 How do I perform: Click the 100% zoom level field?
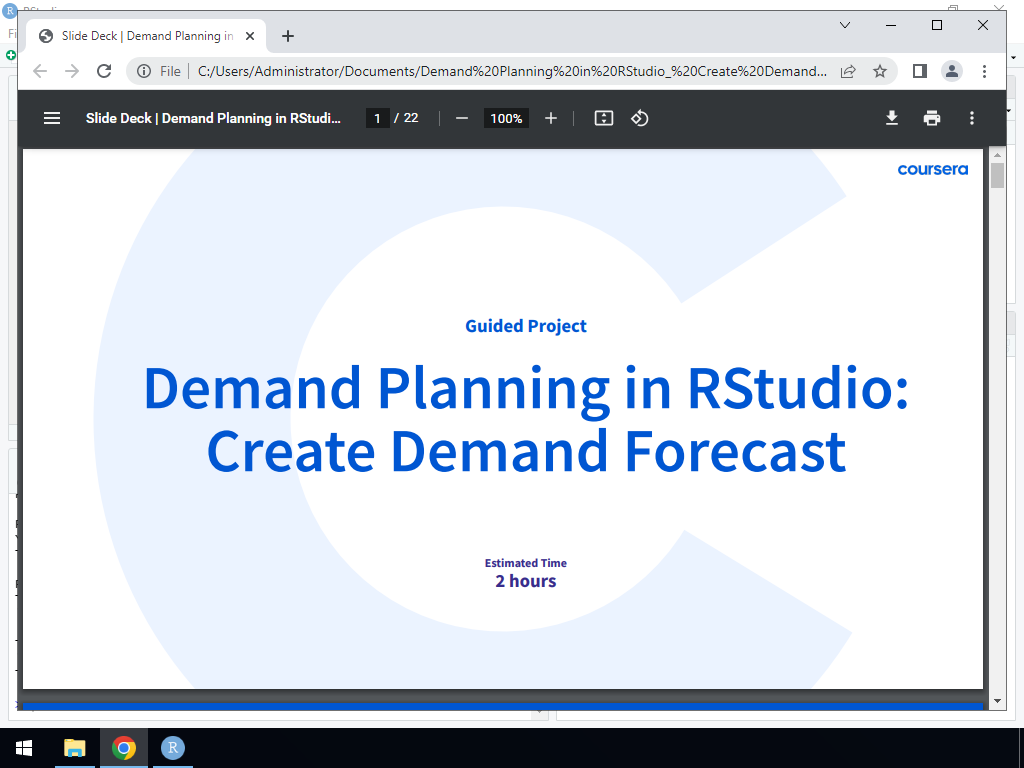point(506,118)
